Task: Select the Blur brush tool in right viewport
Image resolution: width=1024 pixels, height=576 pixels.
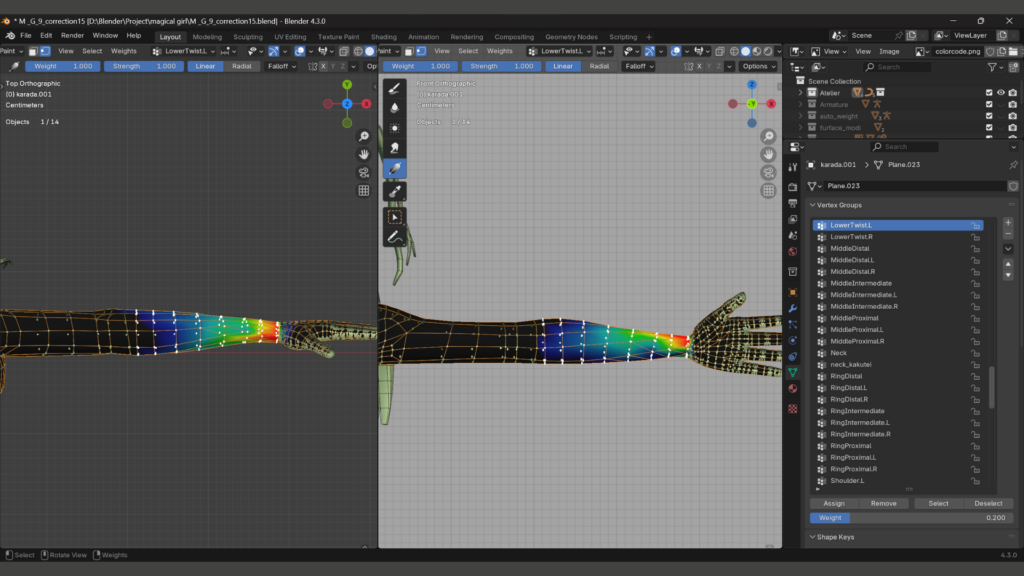Action: point(395,108)
